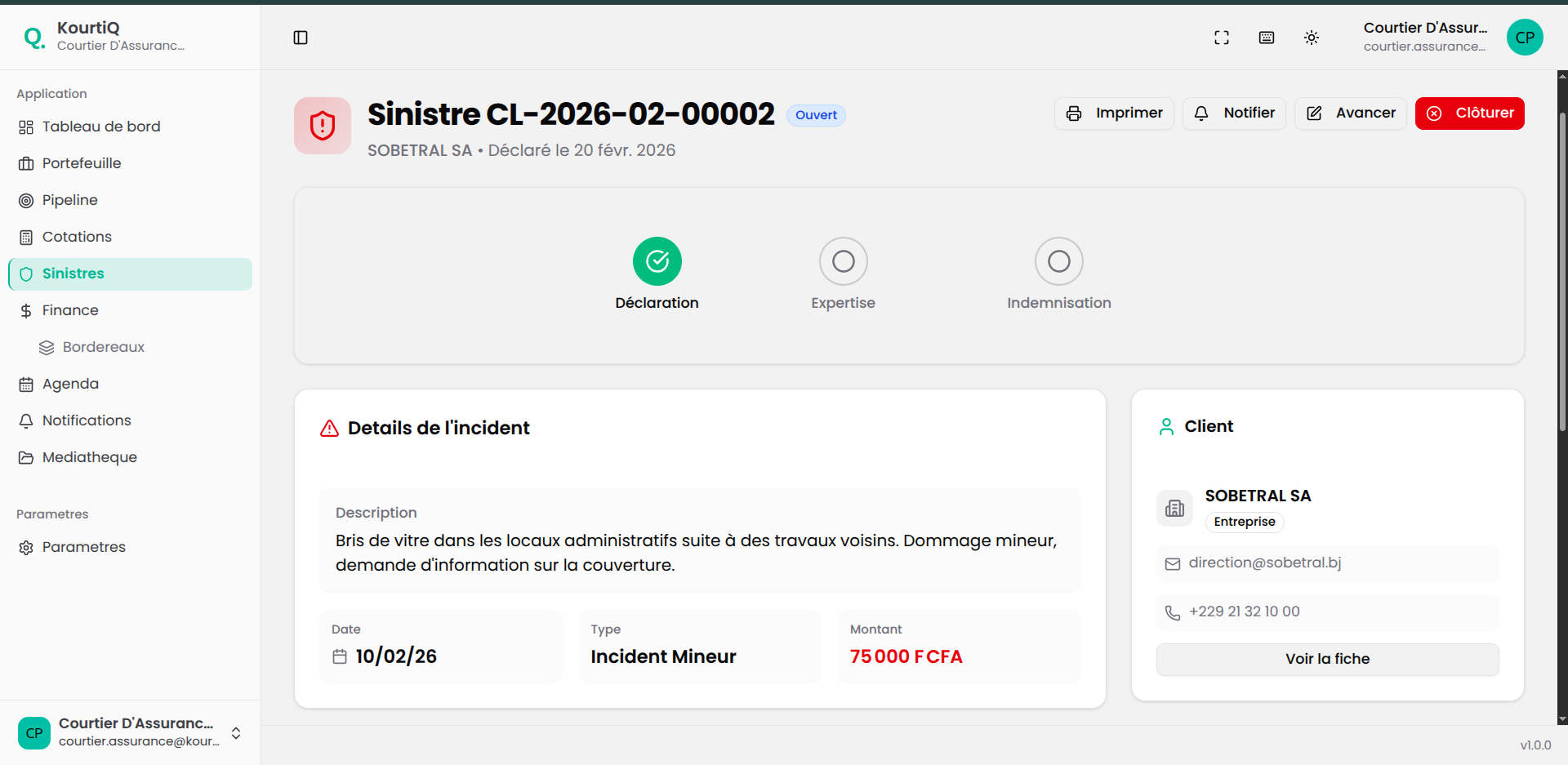Toggle the light theme sun icon
The image size is (1568, 765).
1312,38
